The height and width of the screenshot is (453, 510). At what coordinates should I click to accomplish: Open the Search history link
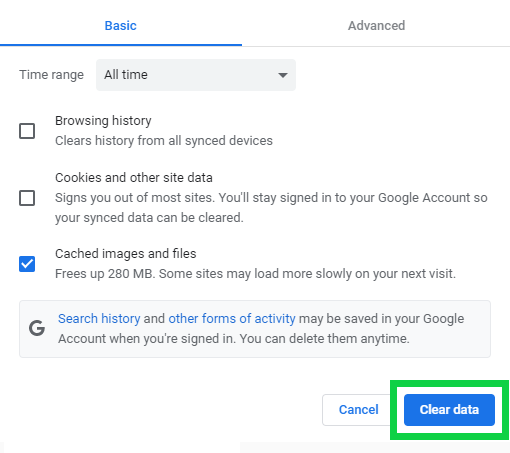pos(99,319)
